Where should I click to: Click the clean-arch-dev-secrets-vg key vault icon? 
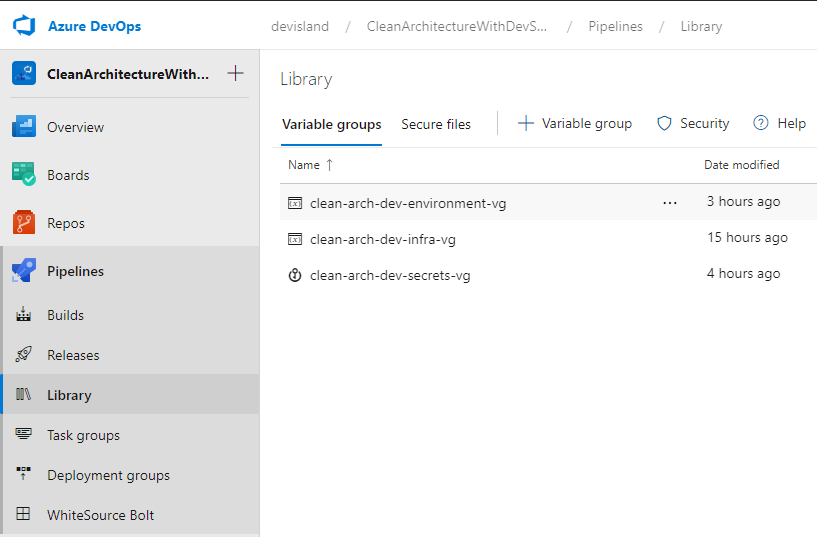pyautogui.click(x=295, y=275)
